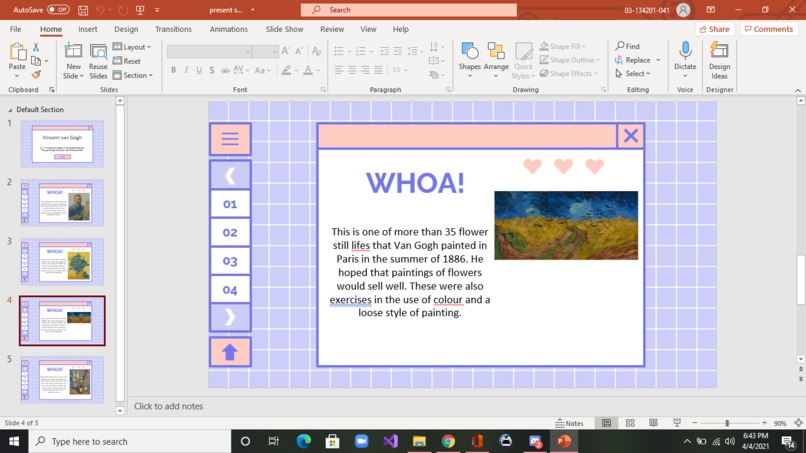
Task: Click the font color swatch button
Action: 308,70
